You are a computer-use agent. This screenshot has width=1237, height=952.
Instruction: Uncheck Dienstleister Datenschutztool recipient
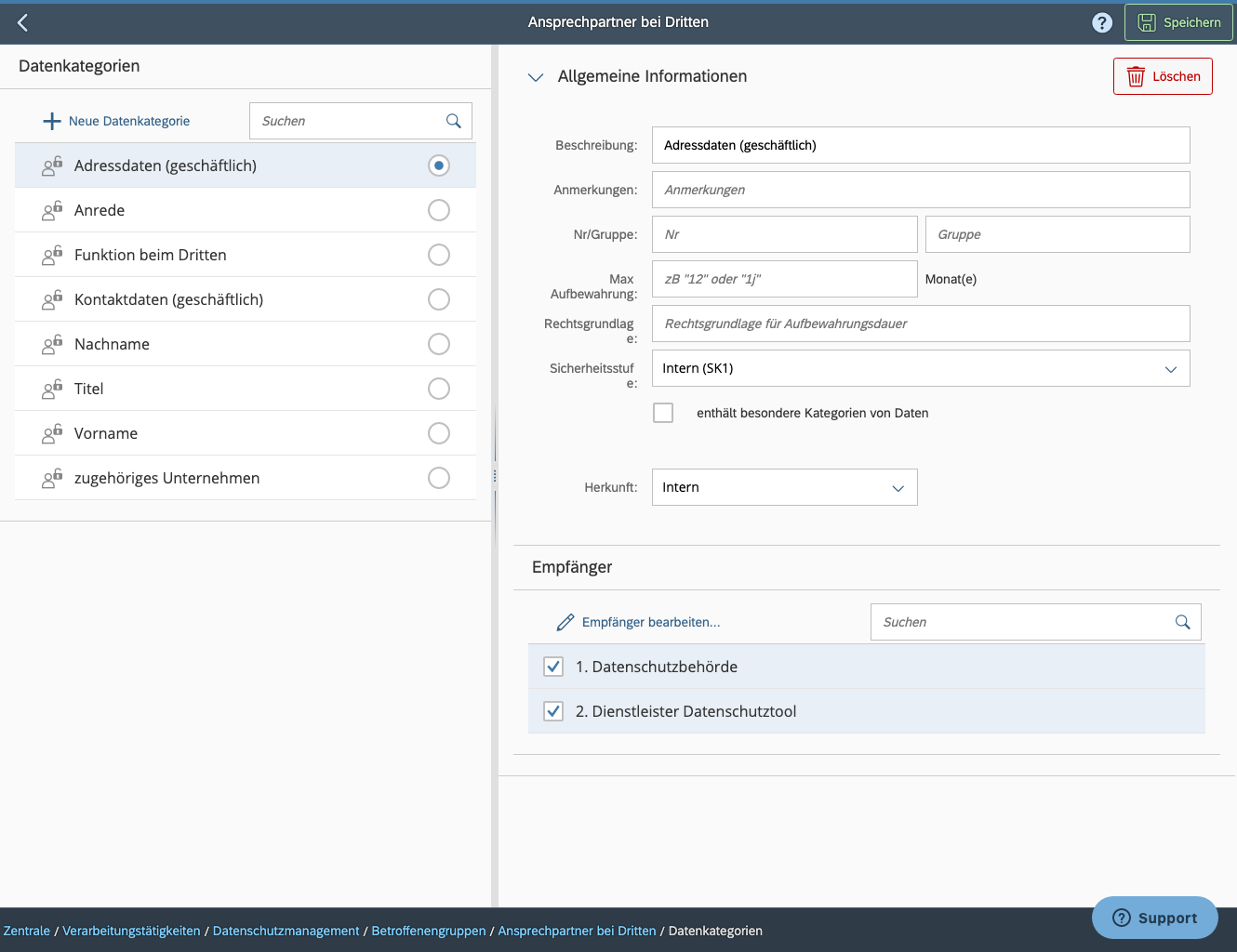point(553,711)
